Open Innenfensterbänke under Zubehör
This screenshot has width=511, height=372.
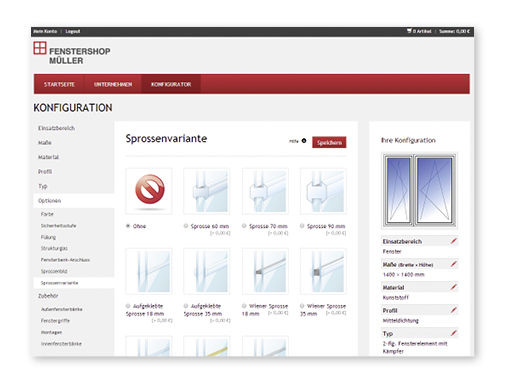pyautogui.click(x=61, y=344)
